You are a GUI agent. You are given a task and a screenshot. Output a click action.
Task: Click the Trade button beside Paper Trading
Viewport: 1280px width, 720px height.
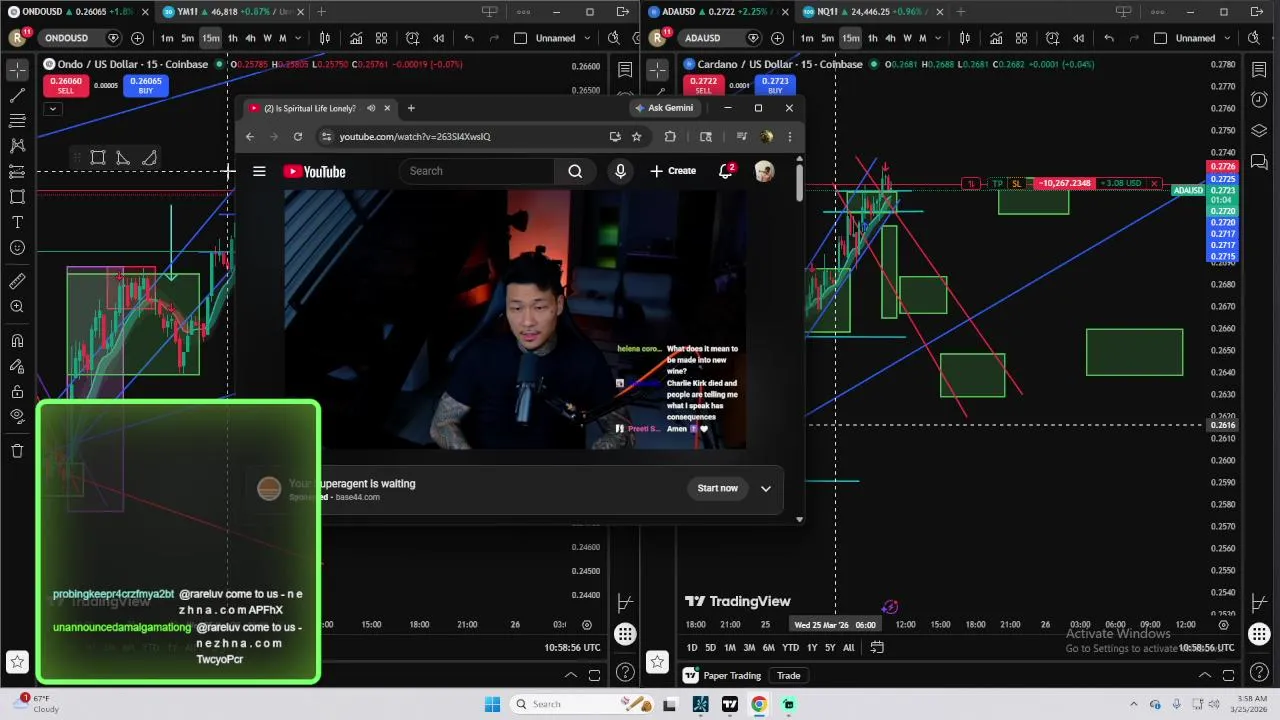coord(789,676)
